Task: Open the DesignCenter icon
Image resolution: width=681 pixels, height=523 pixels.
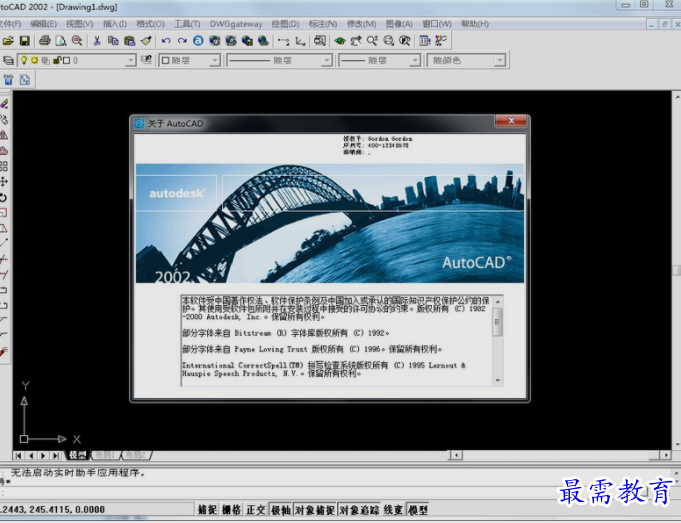Action: click(x=441, y=41)
